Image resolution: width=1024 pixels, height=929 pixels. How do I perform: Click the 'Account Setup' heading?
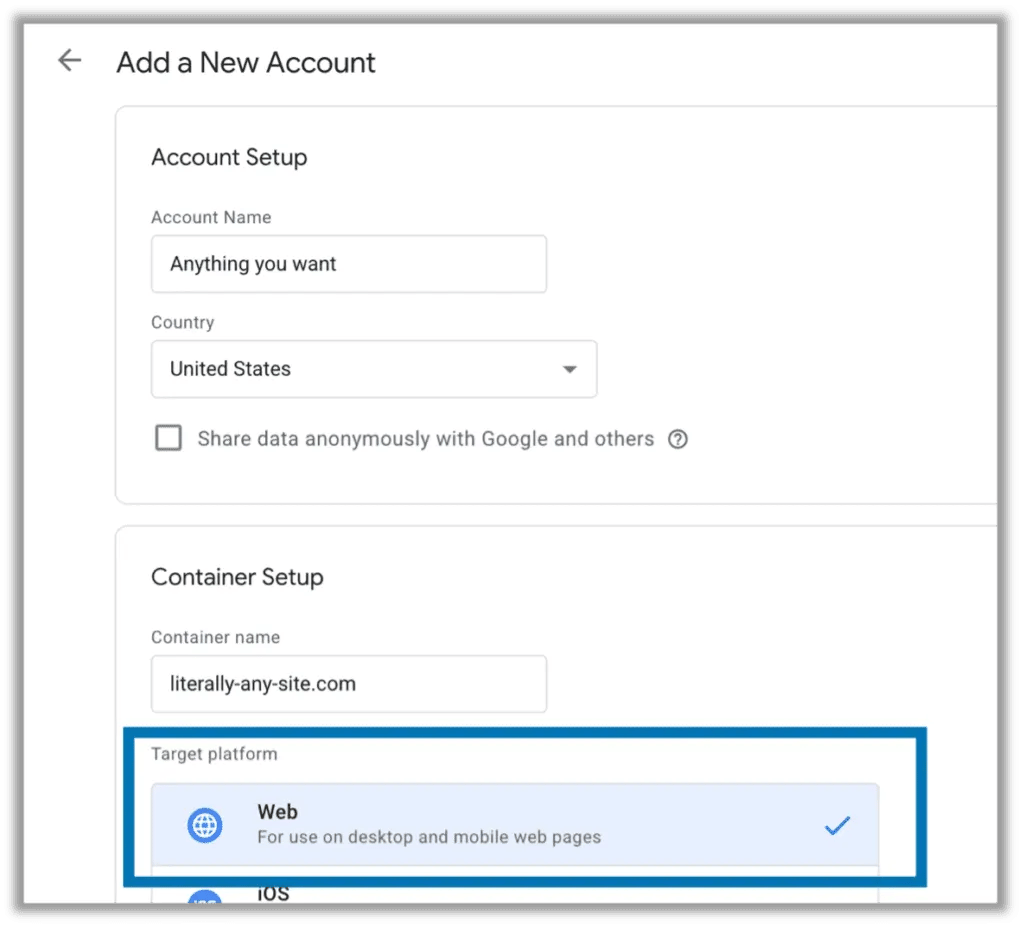pos(229,157)
